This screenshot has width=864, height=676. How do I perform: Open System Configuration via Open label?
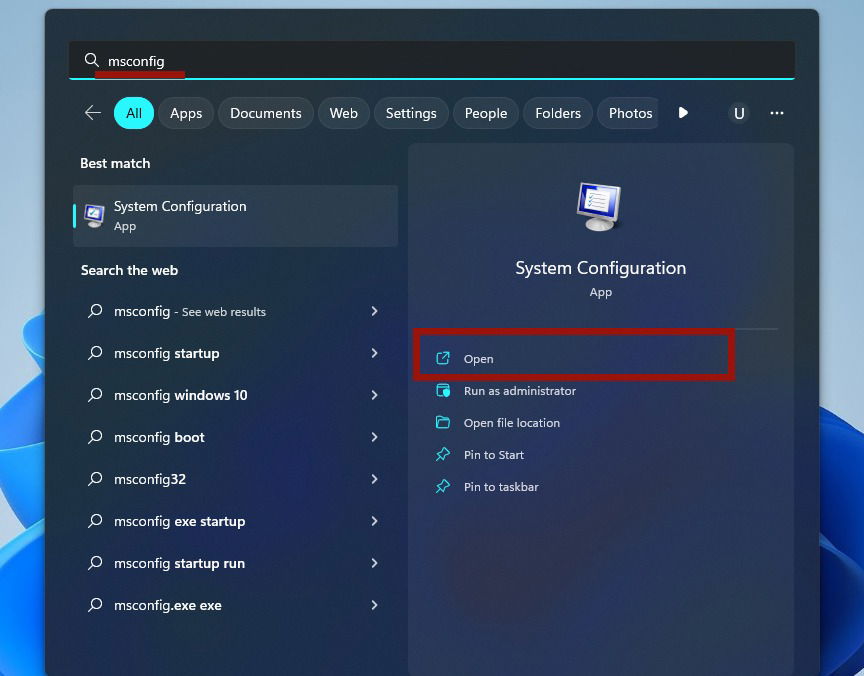[x=478, y=359]
